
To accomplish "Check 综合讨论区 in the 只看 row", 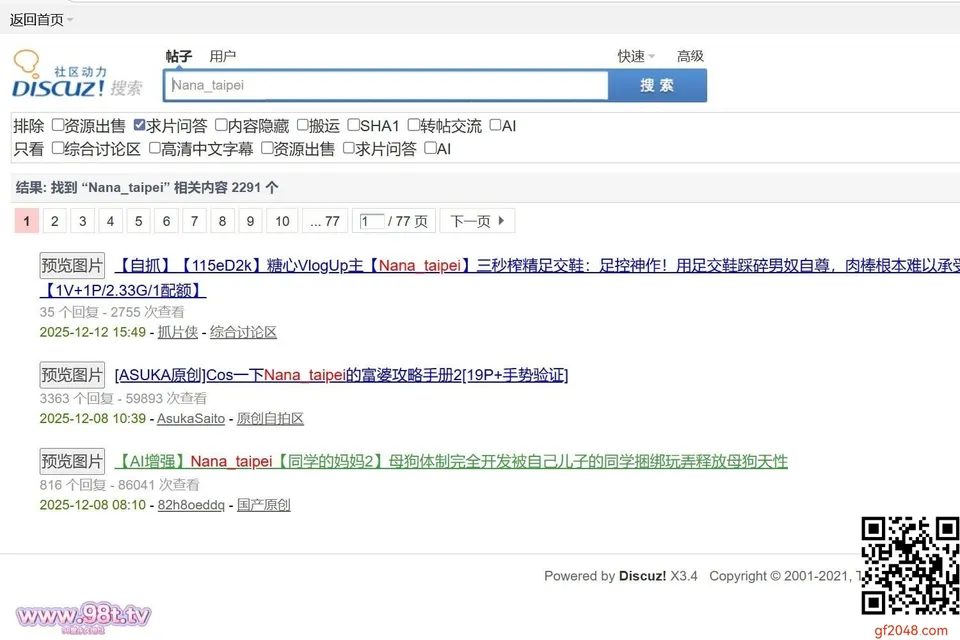I will [58, 148].
